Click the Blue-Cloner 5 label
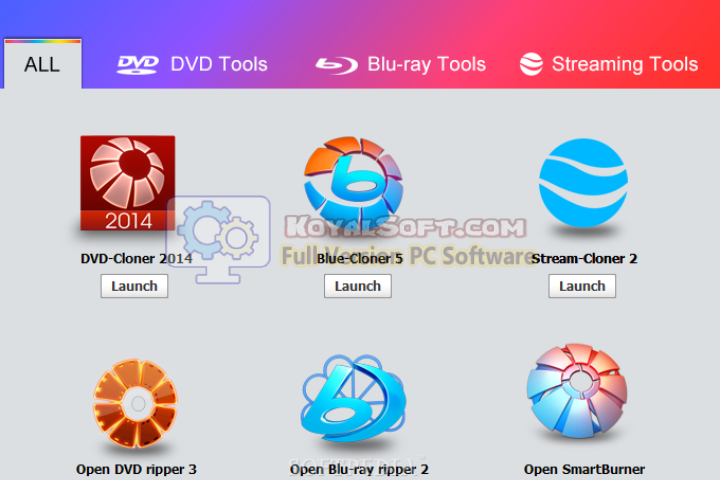This screenshot has height=480, width=720. pos(360,259)
